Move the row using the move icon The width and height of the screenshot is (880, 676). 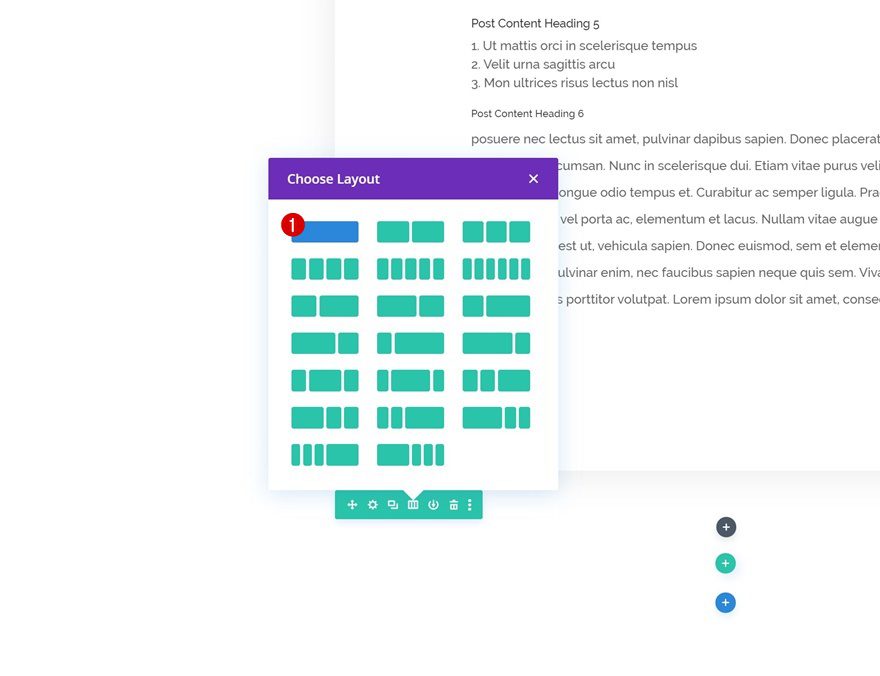click(352, 505)
